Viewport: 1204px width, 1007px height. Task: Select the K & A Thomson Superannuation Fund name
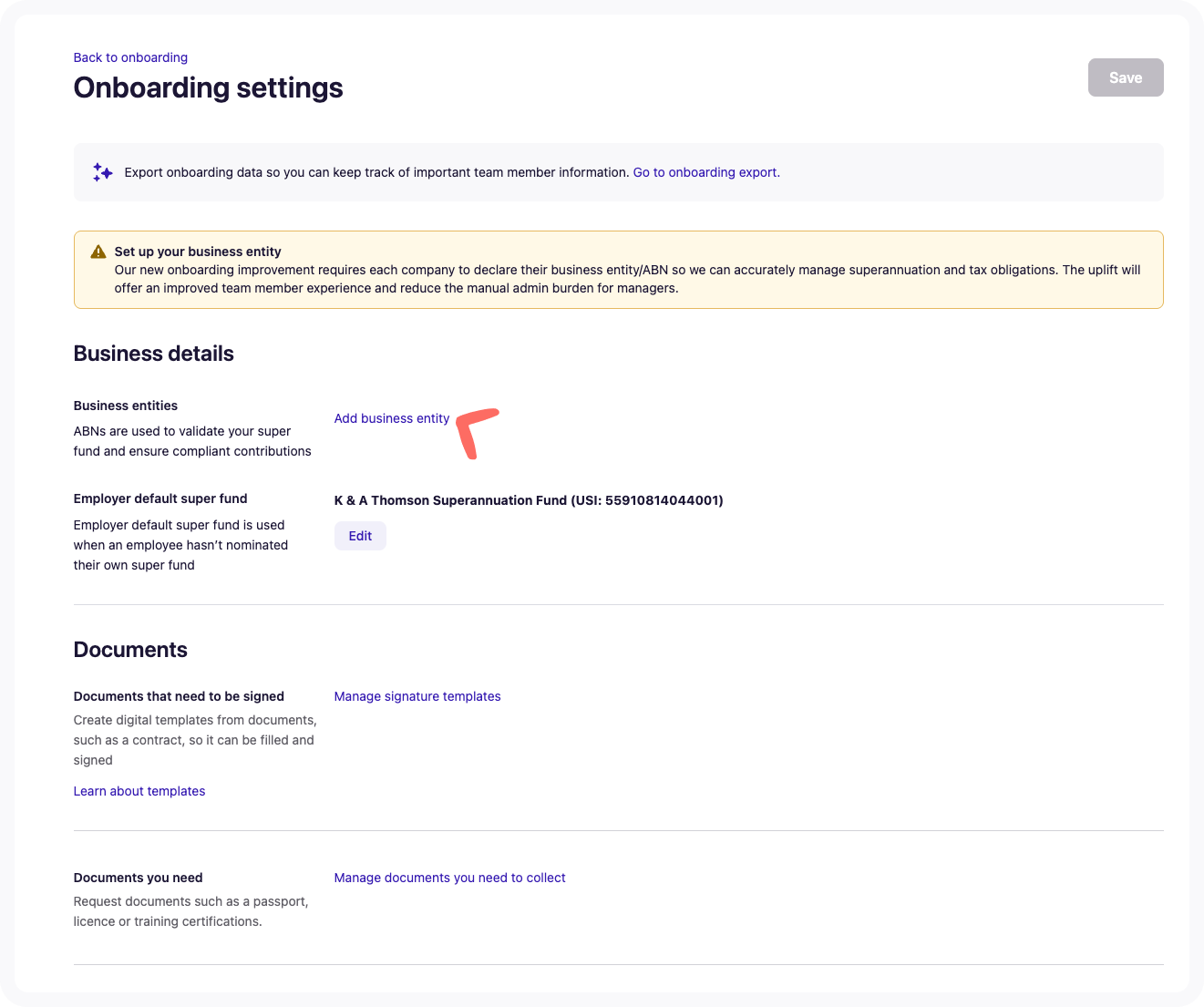528,500
